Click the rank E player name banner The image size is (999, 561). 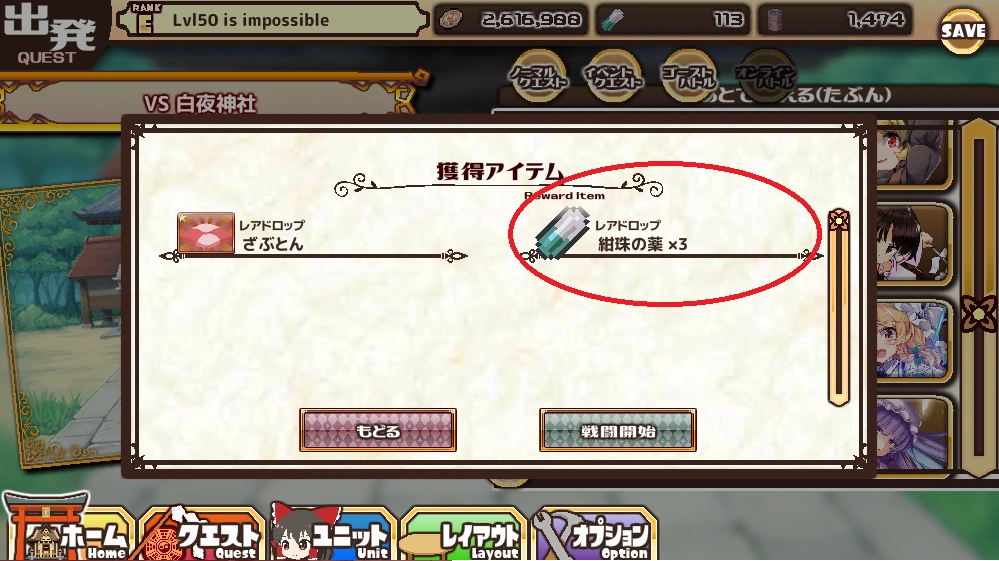273,19
